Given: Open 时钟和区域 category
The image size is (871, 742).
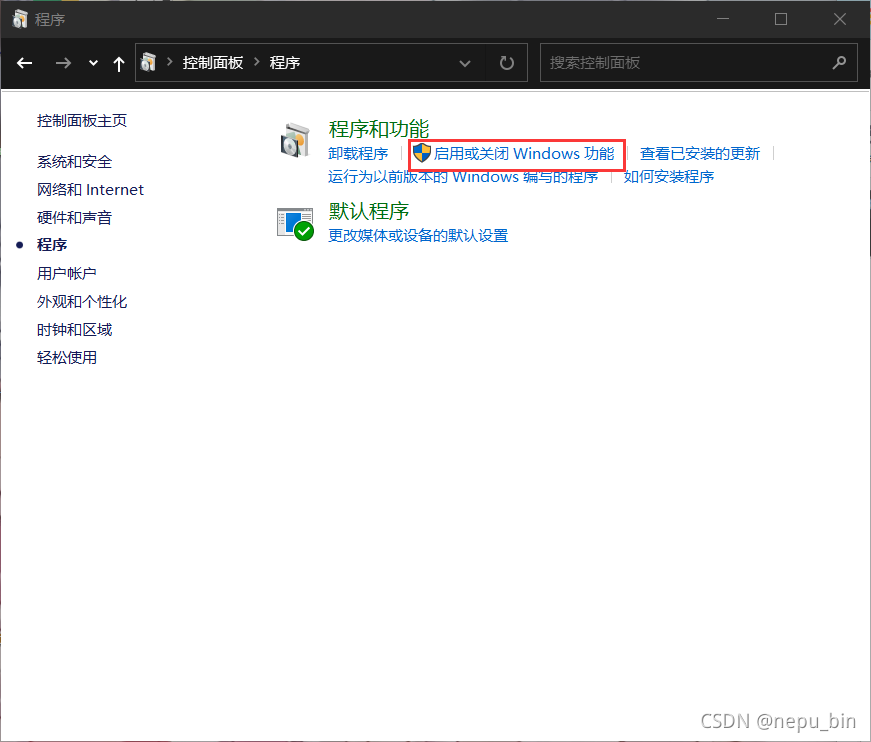Looking at the screenshot, I should tap(74, 330).
